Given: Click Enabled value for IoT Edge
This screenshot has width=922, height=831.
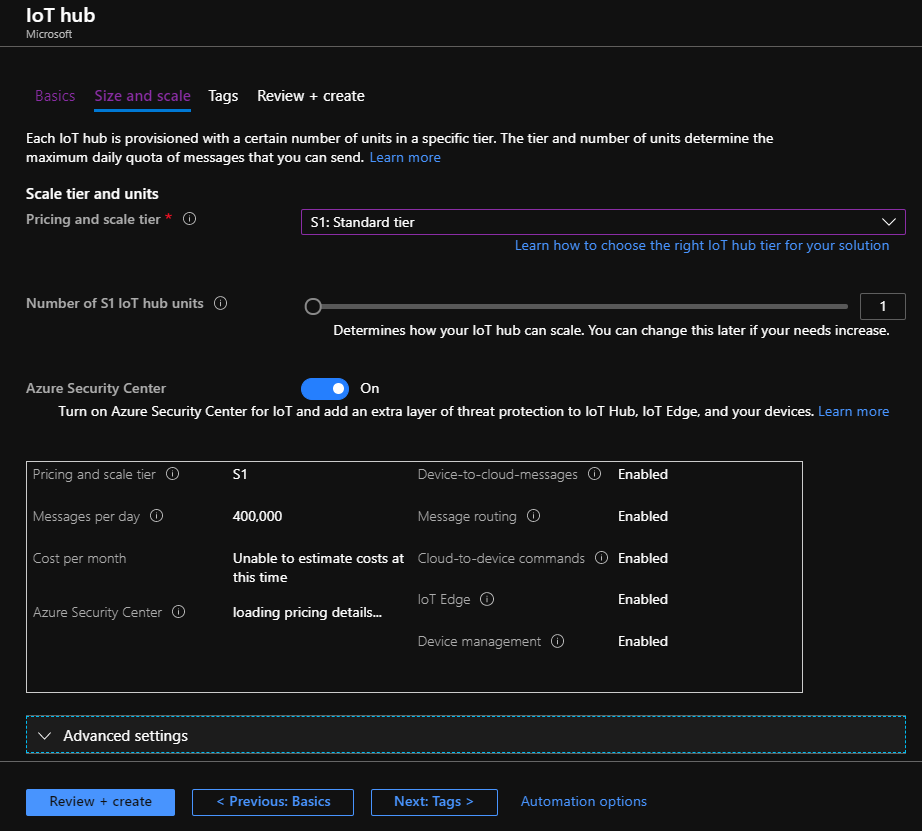Looking at the screenshot, I should pyautogui.click(x=643, y=599).
